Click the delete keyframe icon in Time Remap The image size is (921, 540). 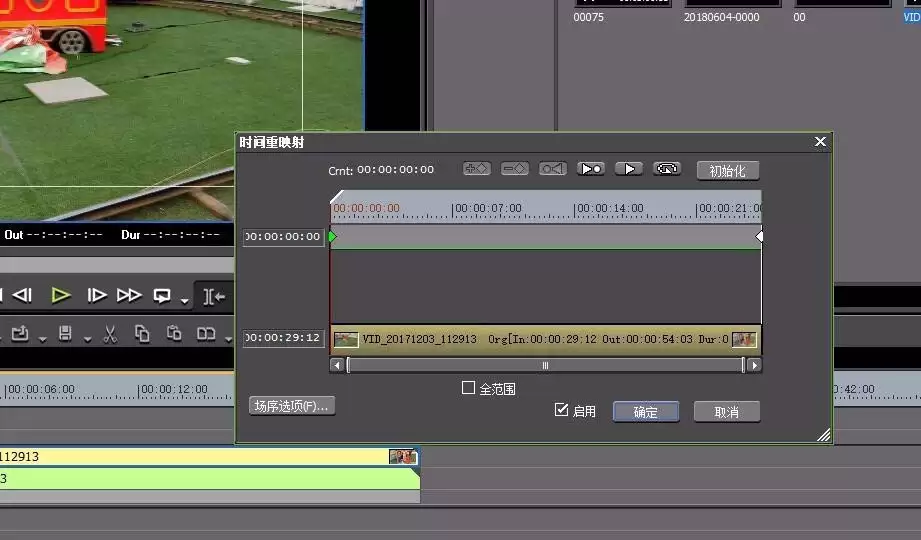515,169
